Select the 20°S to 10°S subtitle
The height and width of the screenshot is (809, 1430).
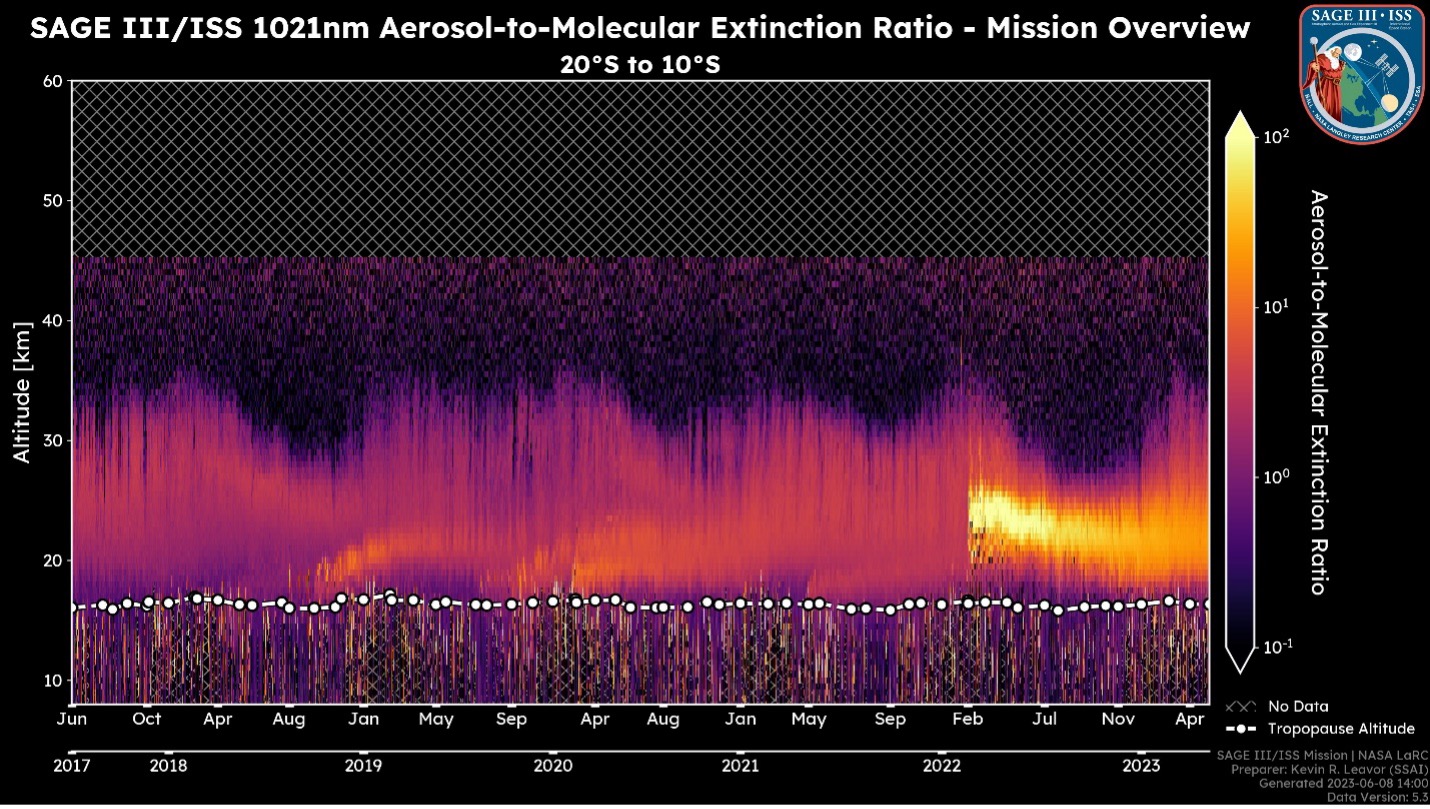click(x=640, y=64)
